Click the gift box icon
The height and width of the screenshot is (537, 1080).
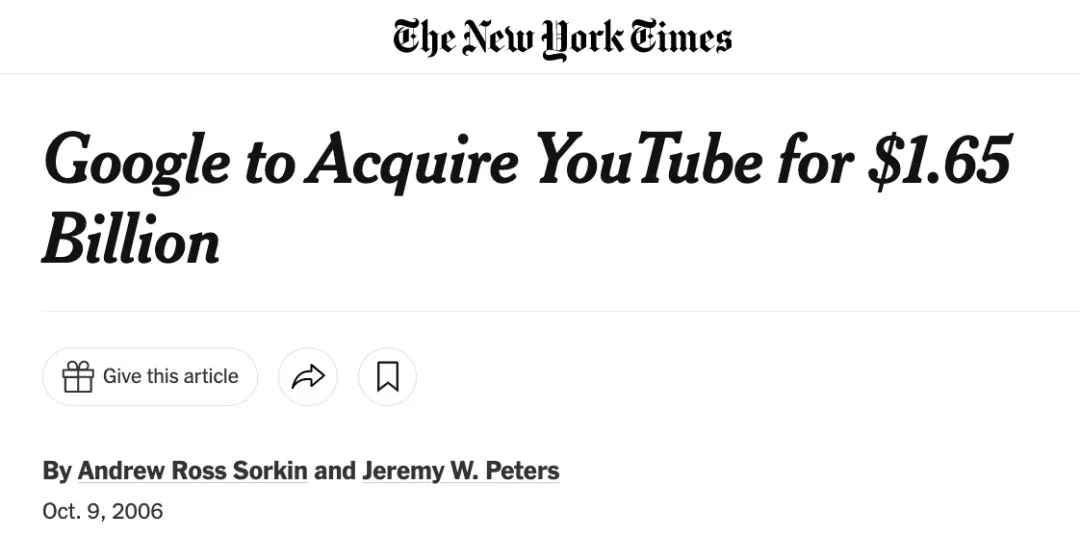tap(78, 377)
